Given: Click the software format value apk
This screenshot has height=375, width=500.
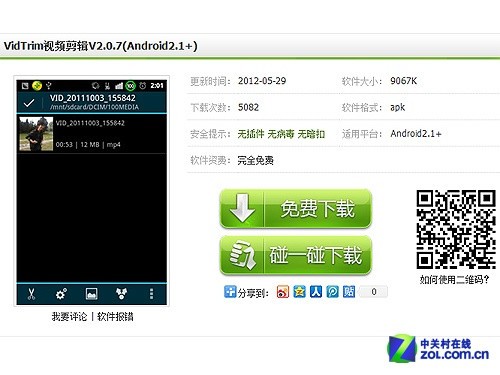Looking at the screenshot, I should [x=398, y=108].
